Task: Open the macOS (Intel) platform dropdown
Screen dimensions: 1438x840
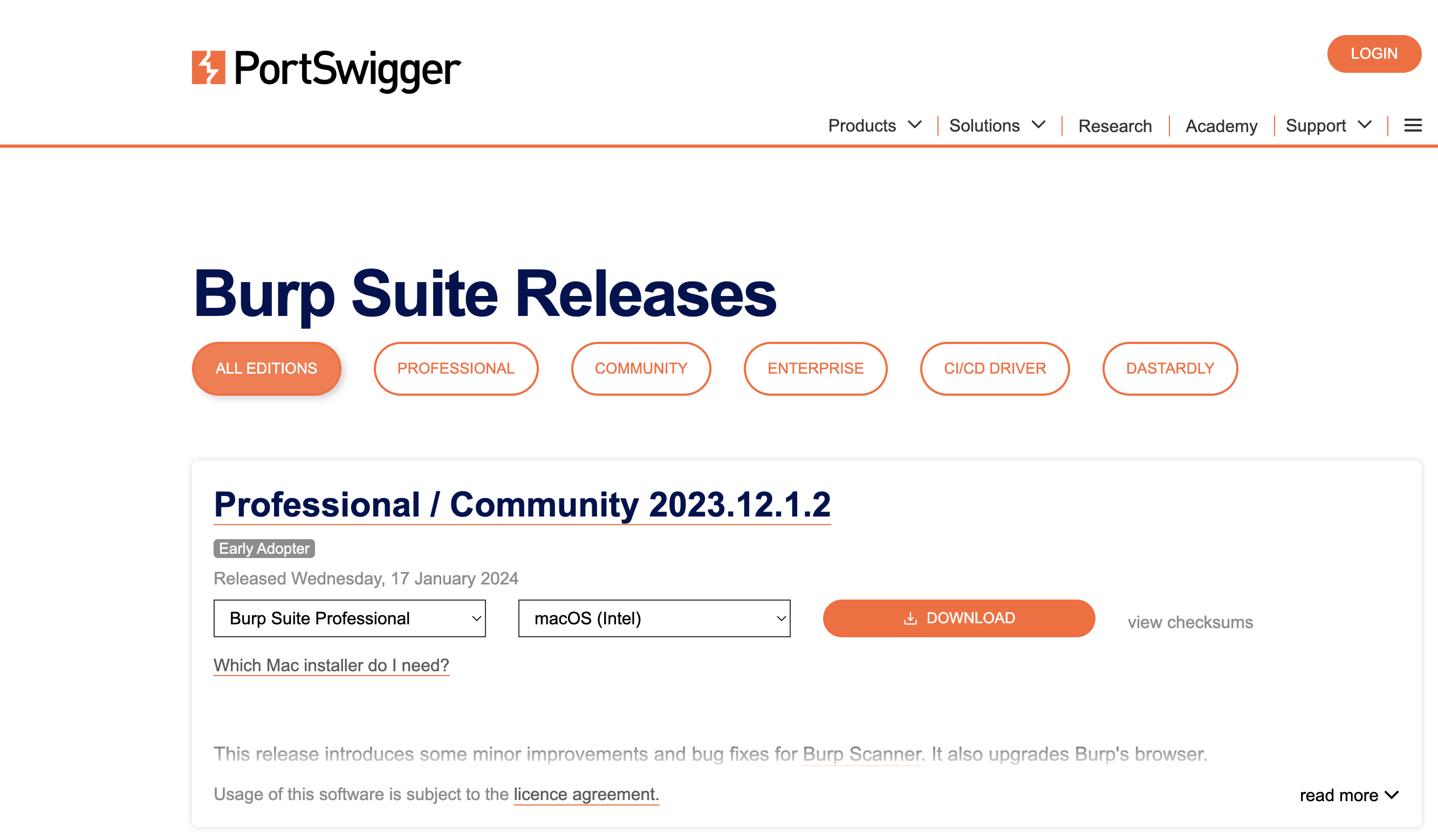Action: [654, 618]
